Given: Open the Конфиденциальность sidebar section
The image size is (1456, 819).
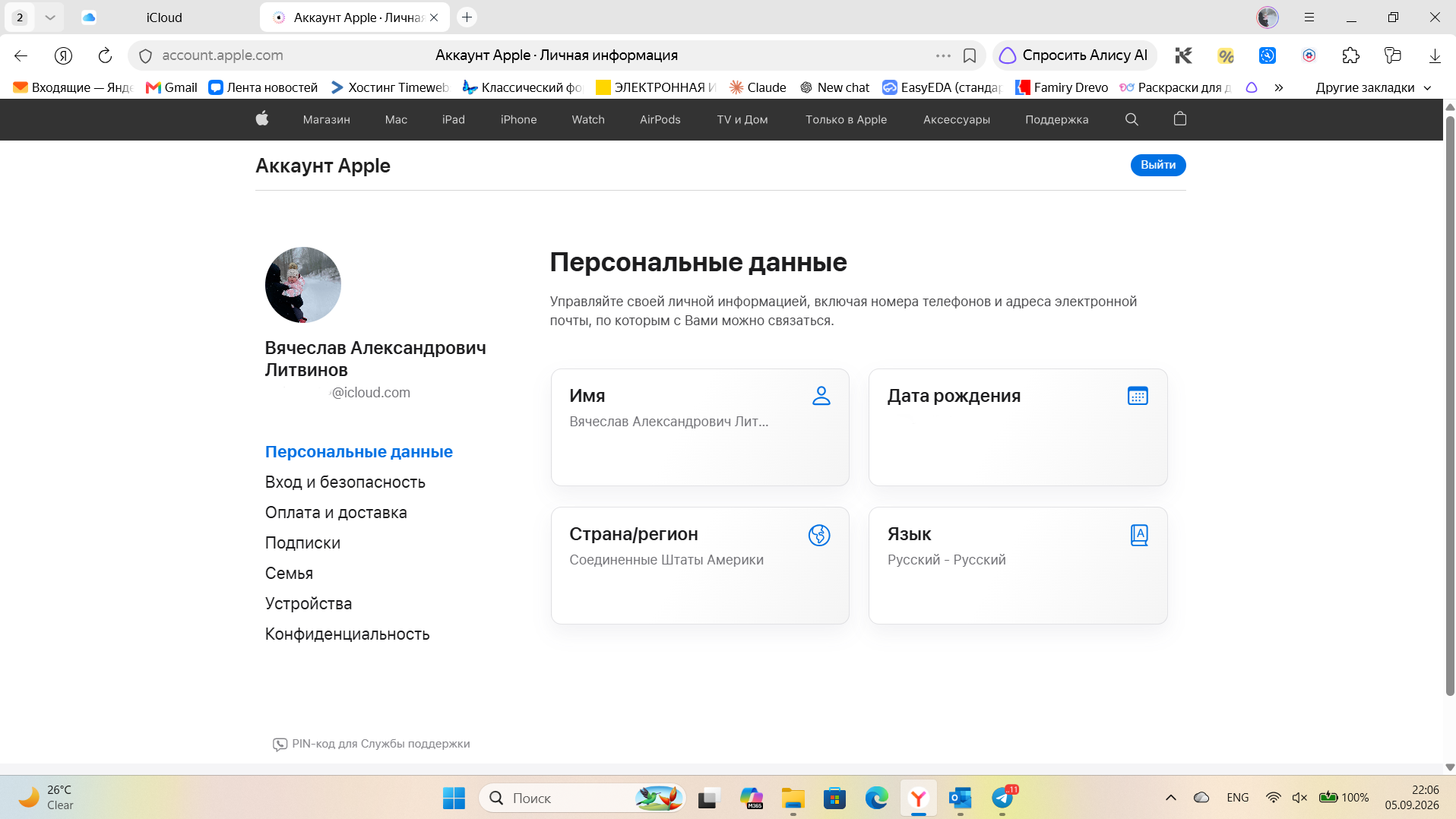Looking at the screenshot, I should click(x=347, y=634).
